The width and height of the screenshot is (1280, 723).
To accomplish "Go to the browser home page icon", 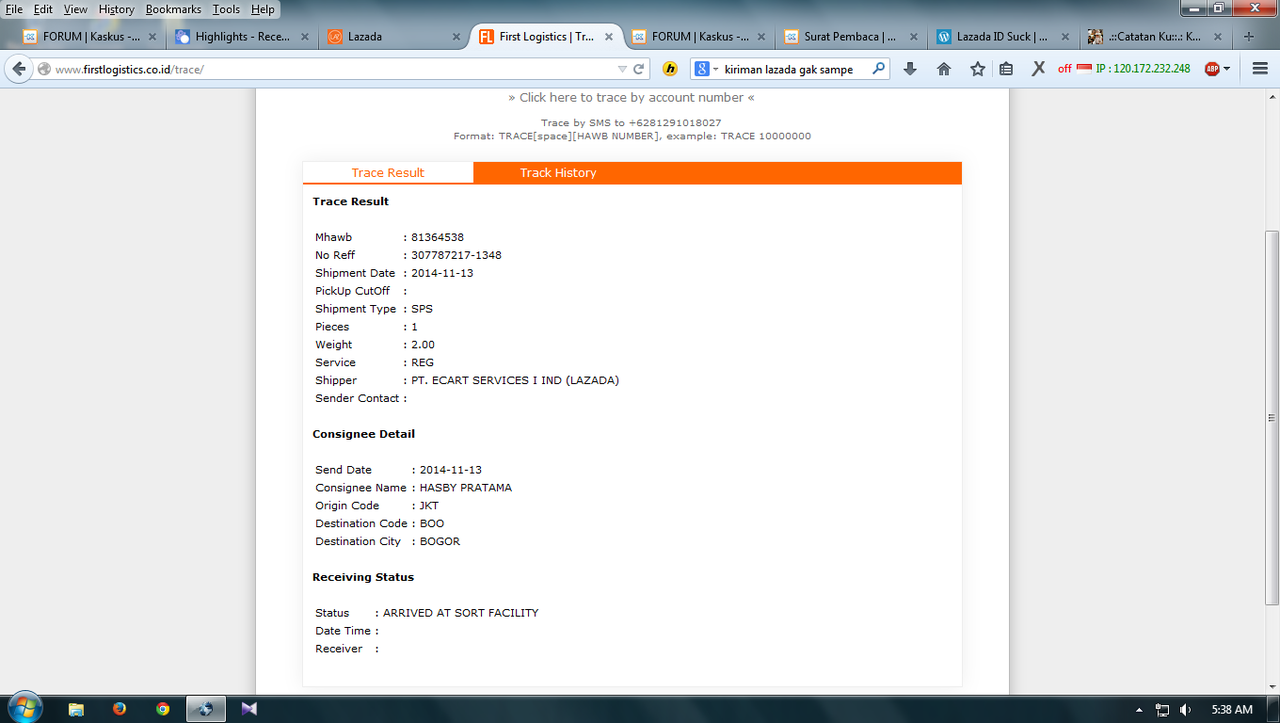I will pos(944,69).
